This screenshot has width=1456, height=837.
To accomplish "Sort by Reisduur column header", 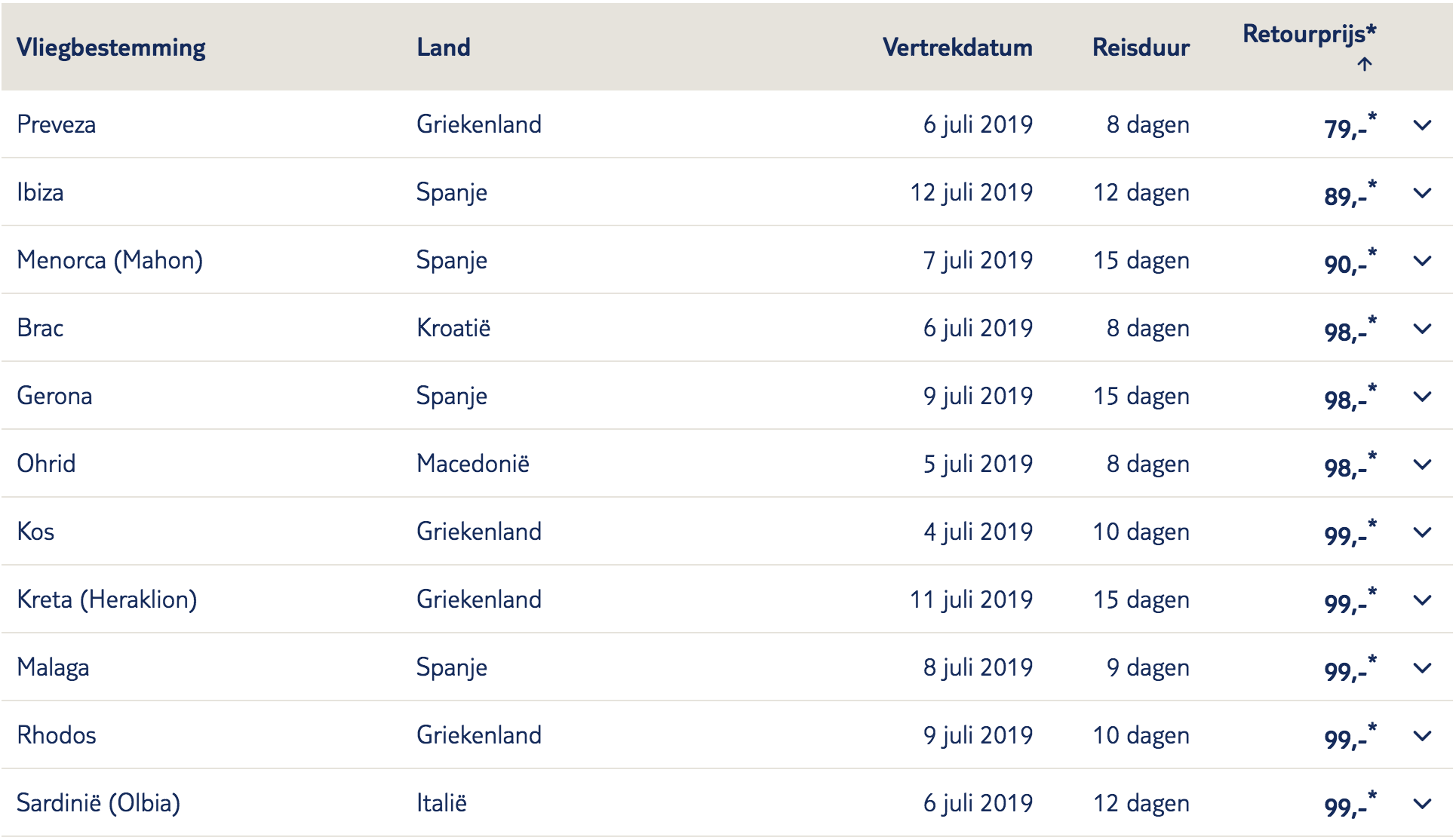I will [x=1141, y=48].
